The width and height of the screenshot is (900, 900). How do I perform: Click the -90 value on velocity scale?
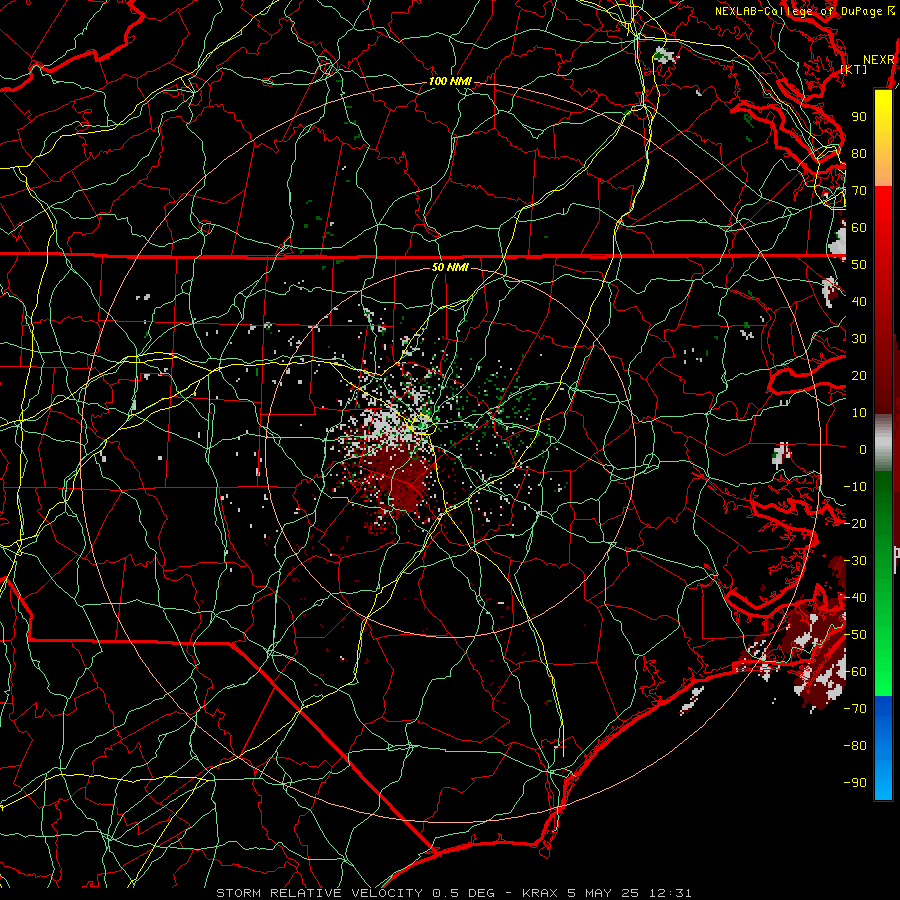(x=855, y=783)
